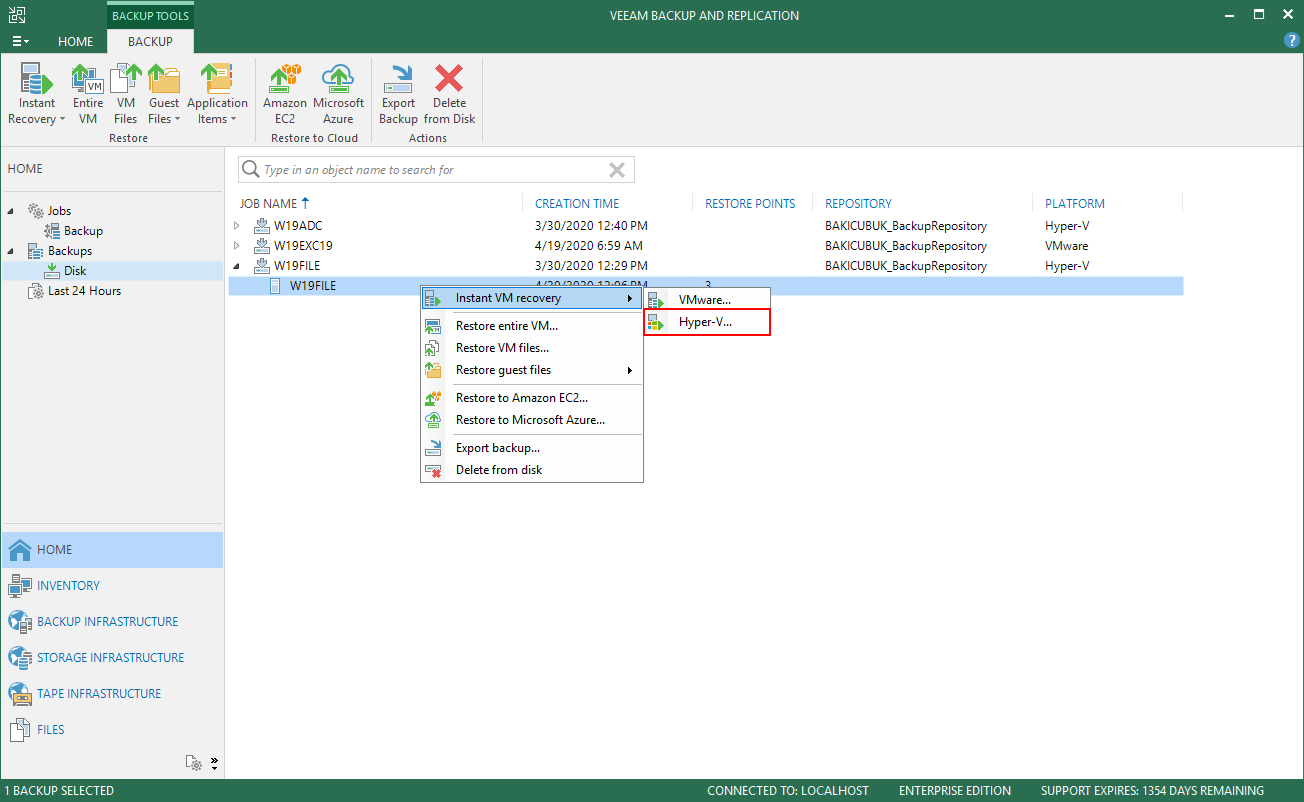The width and height of the screenshot is (1304, 802).
Task: Click the Veeam app icon in title bar
Action: [18, 15]
